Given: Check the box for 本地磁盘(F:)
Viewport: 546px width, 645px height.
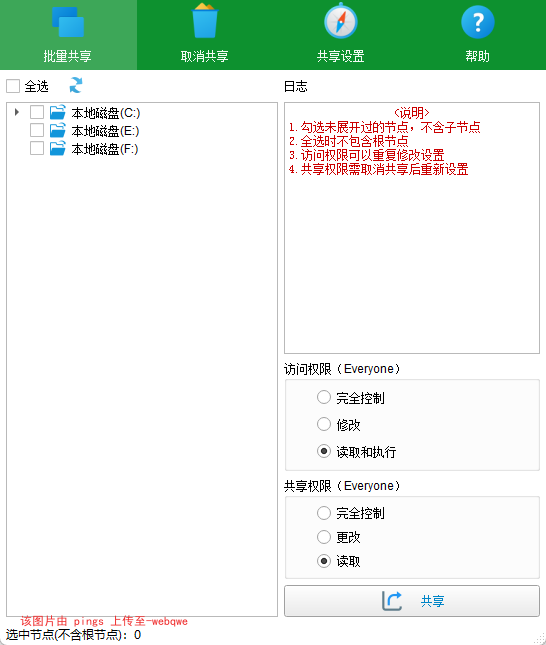Looking at the screenshot, I should click(37, 148).
